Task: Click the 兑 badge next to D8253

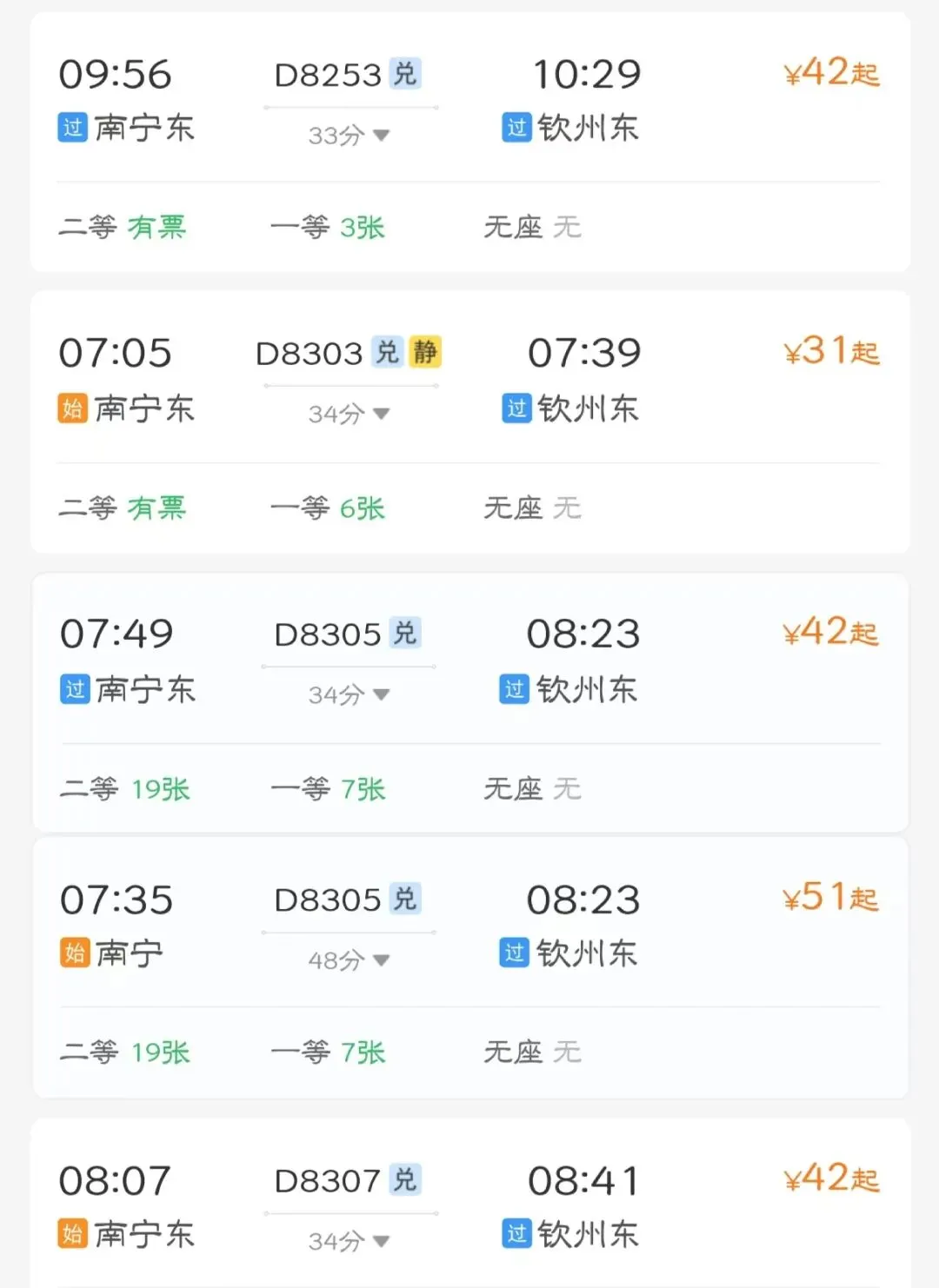Action: [x=404, y=74]
